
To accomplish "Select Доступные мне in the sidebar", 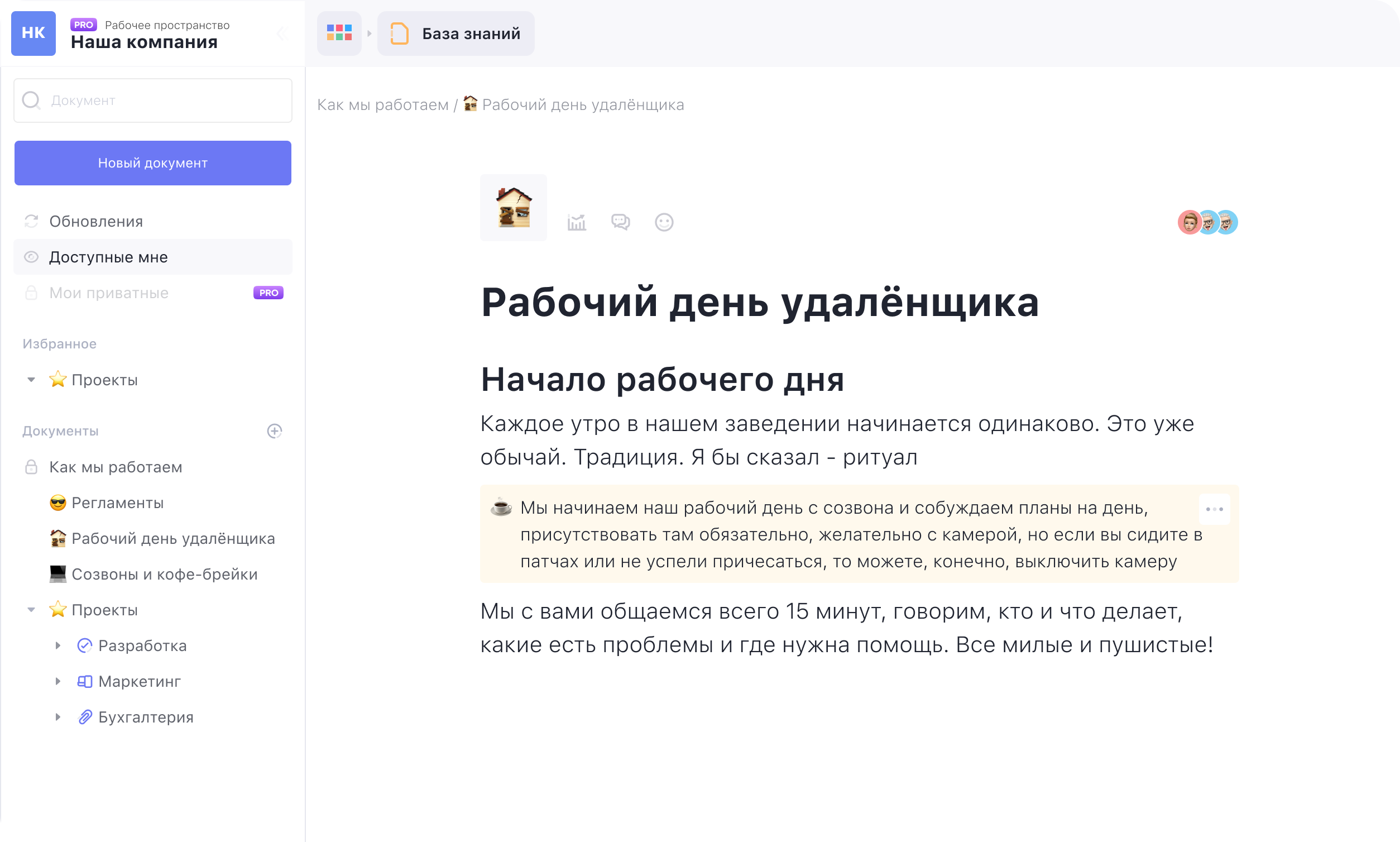I will (108, 257).
